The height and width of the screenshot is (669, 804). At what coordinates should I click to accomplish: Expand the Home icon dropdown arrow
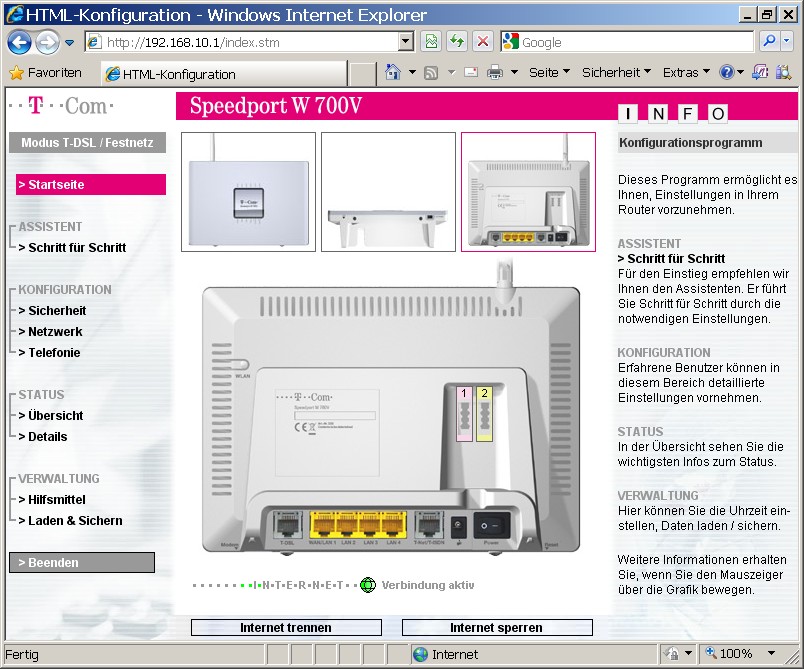(412, 72)
